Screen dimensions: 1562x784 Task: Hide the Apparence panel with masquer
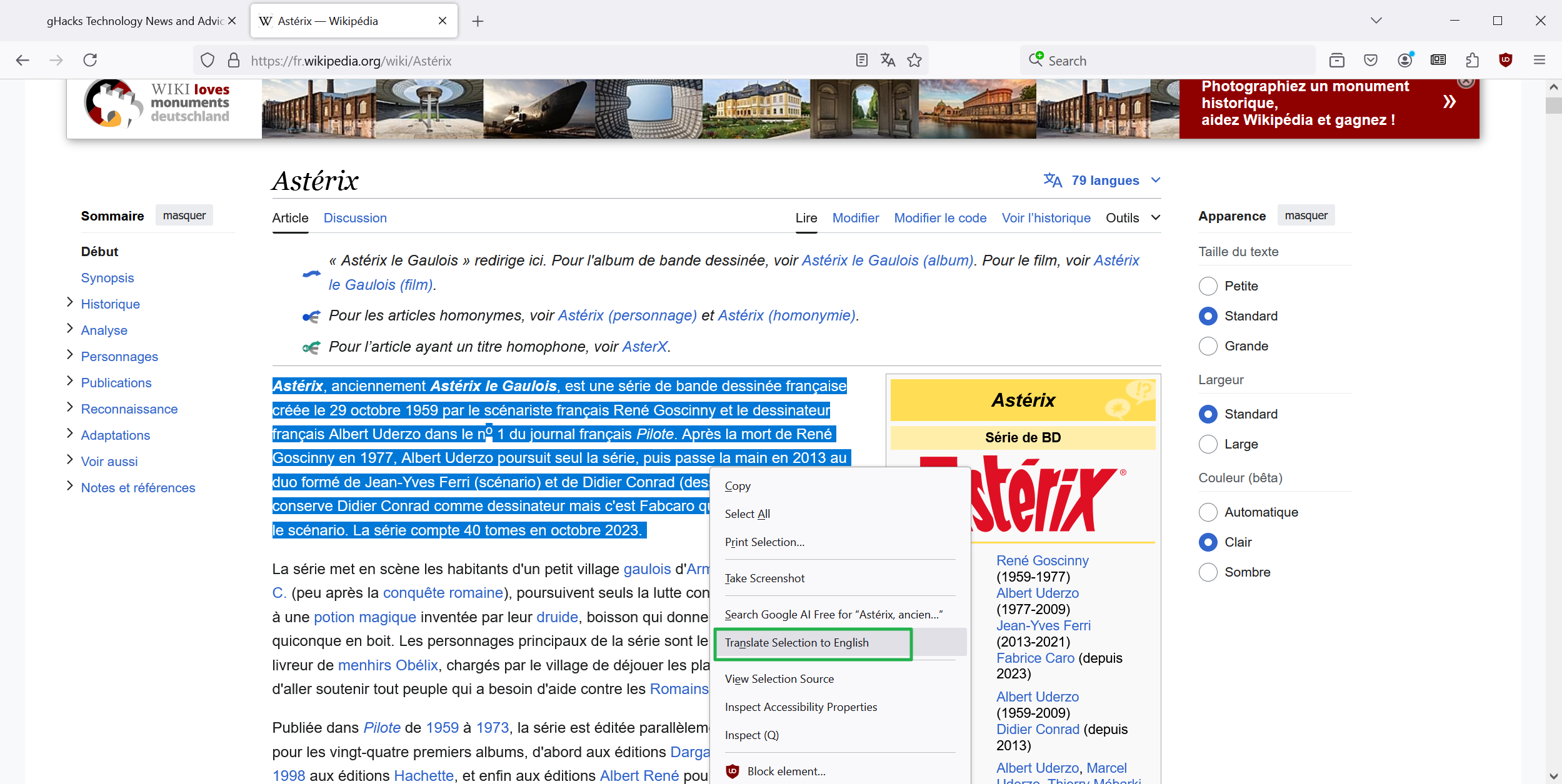point(1306,216)
